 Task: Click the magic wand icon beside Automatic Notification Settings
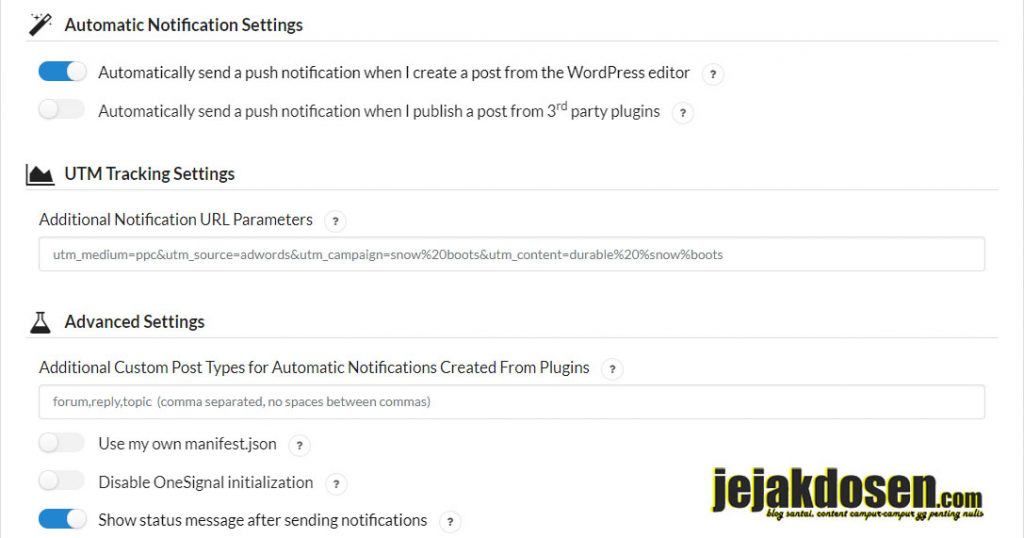[x=40, y=24]
